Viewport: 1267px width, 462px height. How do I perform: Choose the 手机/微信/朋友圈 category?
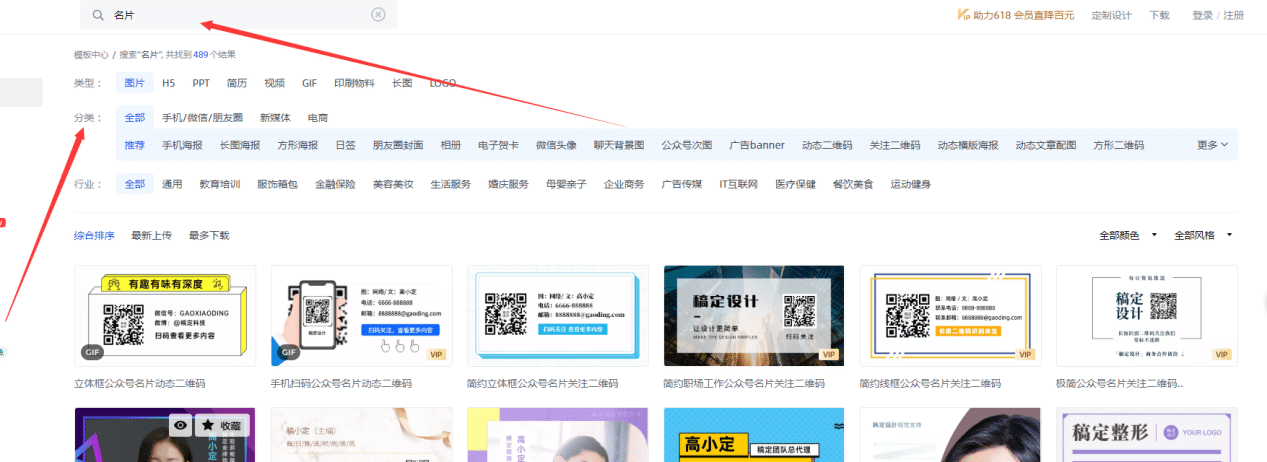202,117
